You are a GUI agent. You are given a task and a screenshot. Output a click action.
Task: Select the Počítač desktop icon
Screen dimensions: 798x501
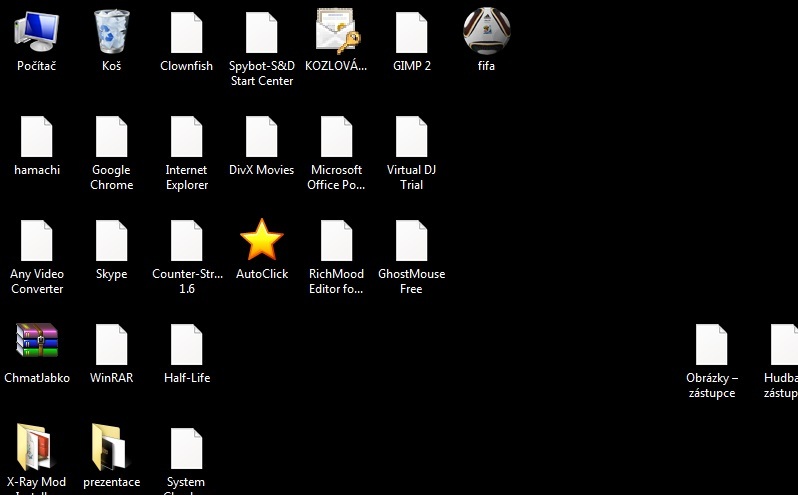37,32
